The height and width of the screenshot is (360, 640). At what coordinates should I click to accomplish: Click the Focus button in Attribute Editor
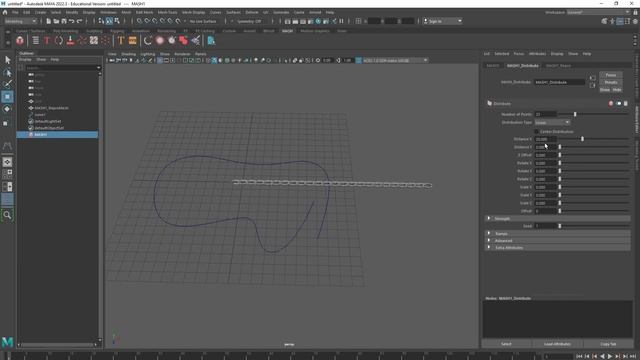[611, 75]
